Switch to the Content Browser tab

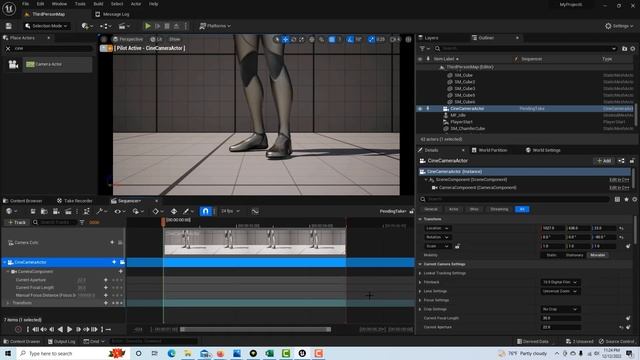point(22,201)
